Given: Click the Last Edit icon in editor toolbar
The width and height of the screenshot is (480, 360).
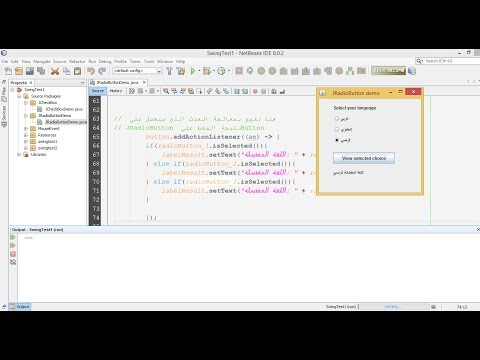Looking at the screenshot, I should pyautogui.click(x=132, y=91).
